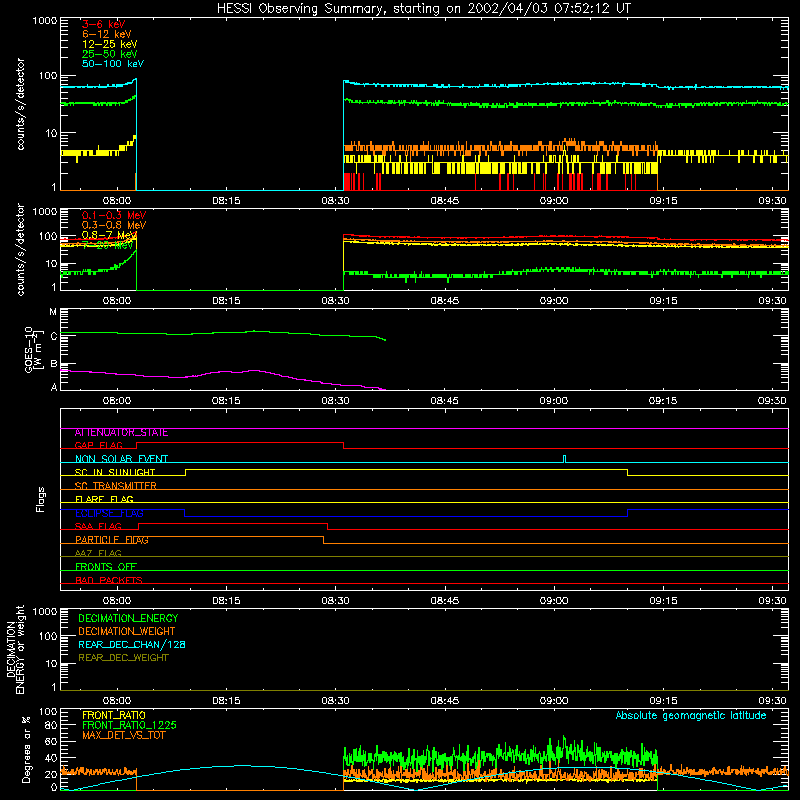This screenshot has height=800, width=800.
Task: Click the 0.8-7 MeV legend label
Action: pyautogui.click(x=109, y=235)
